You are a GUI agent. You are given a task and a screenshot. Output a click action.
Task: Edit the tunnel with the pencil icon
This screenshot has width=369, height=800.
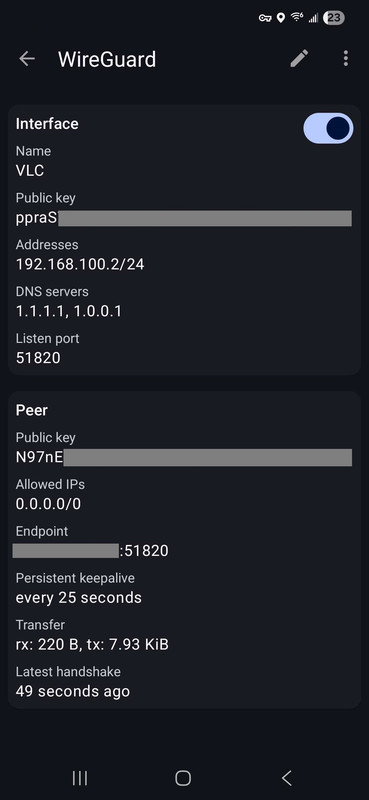click(299, 58)
